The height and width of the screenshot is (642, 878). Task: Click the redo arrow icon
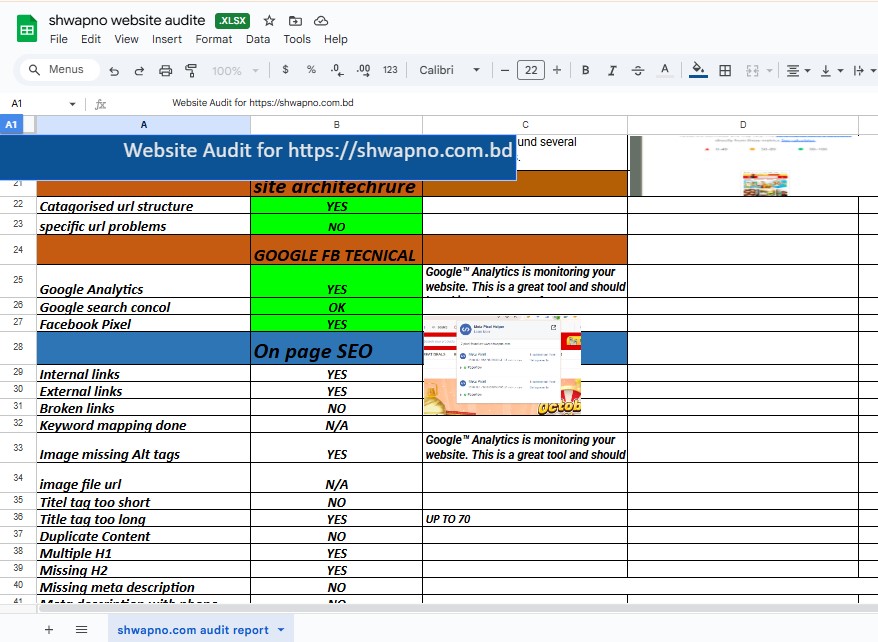(139, 71)
